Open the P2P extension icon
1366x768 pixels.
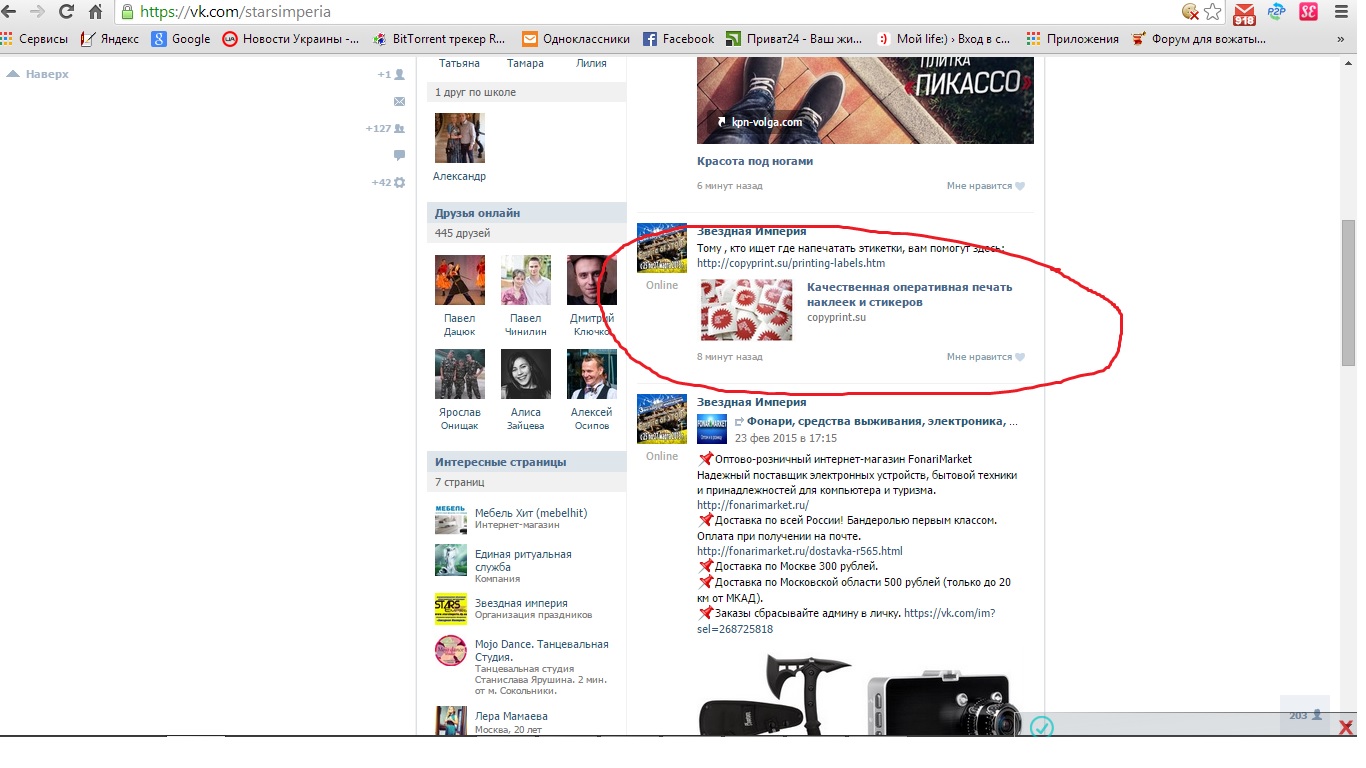(x=1276, y=12)
